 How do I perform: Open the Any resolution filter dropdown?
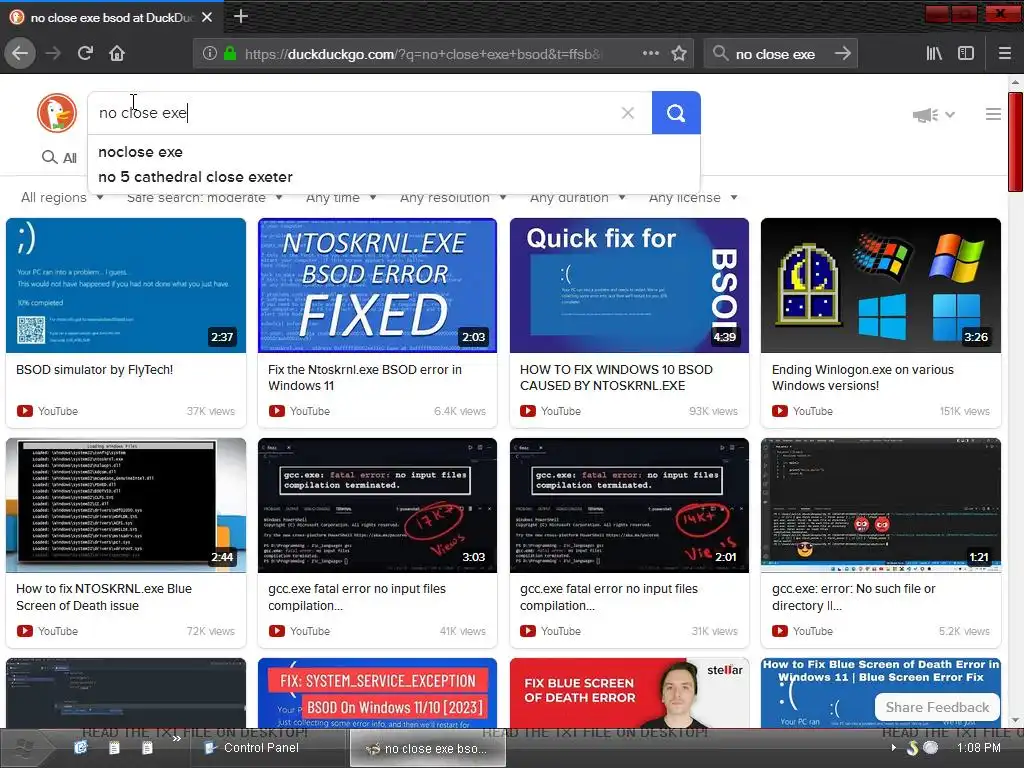pos(453,197)
